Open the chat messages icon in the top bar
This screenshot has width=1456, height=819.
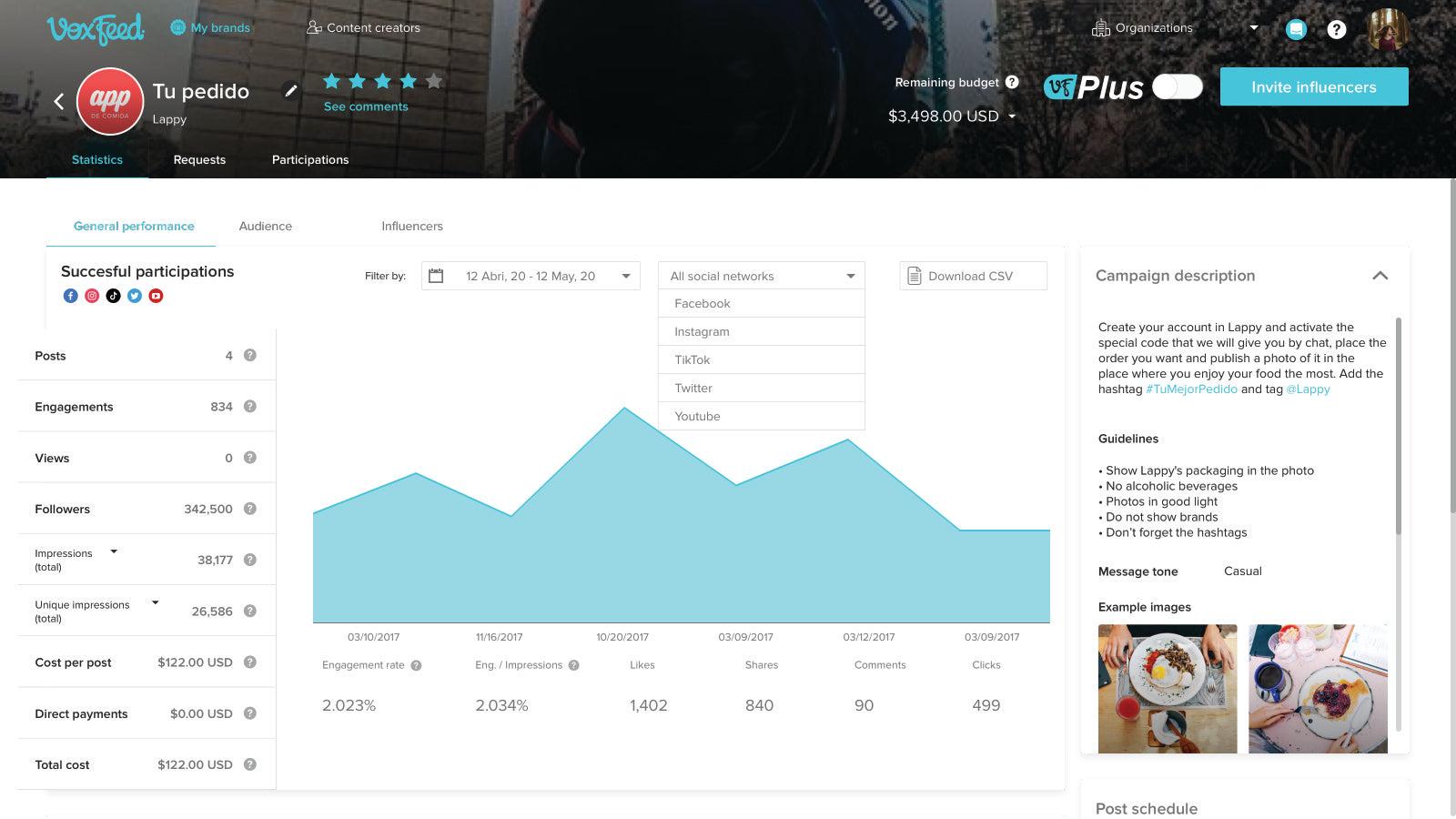tap(1296, 28)
